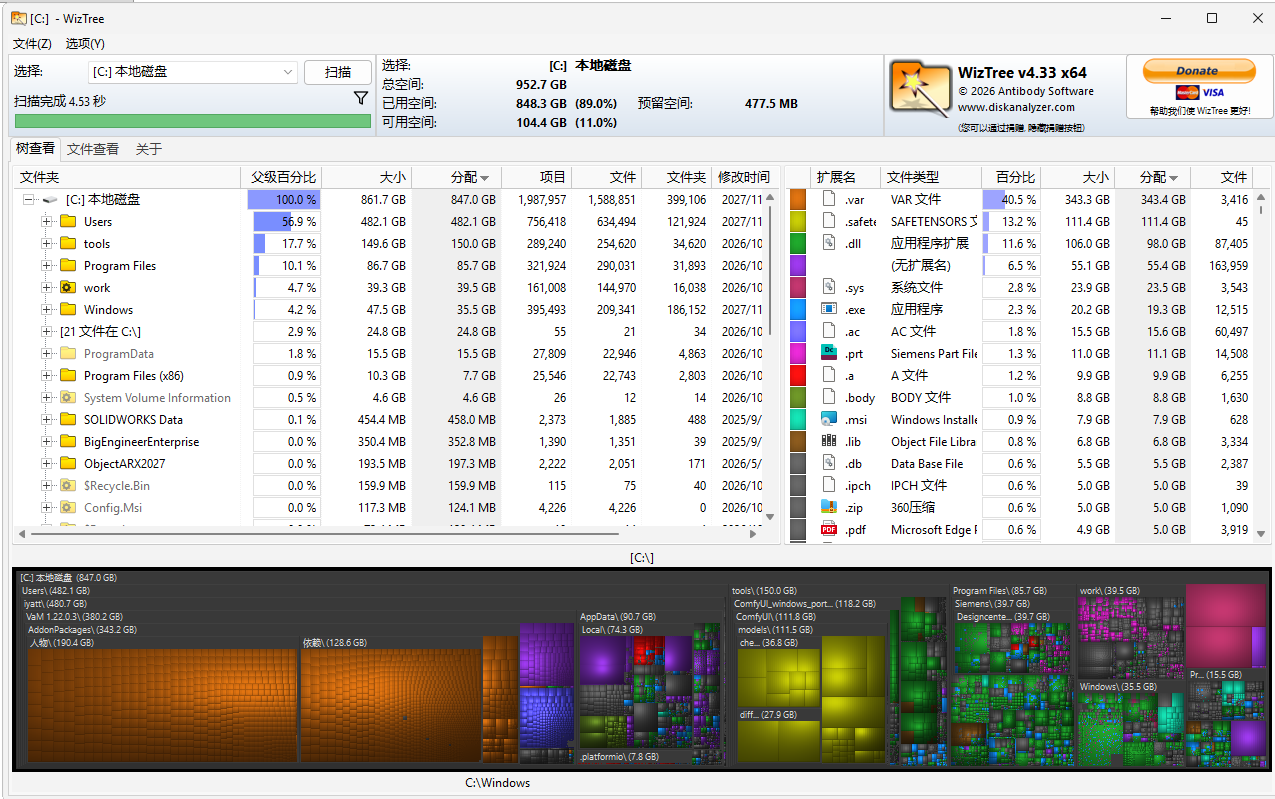Sort folder tree by 分配 column
1275x799 pixels.
[456, 177]
